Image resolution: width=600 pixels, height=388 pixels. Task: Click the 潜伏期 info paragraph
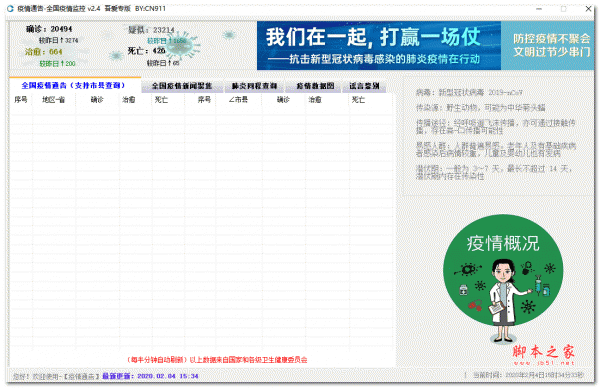pos(494,172)
